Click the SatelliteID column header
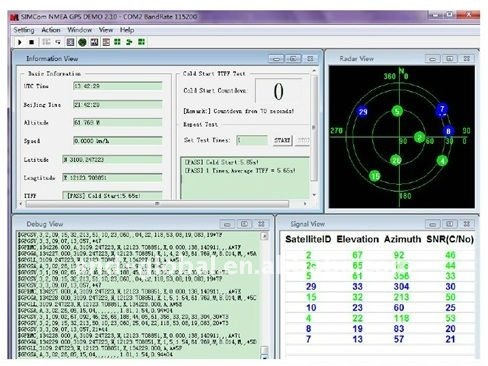The image size is (488, 366). point(308,239)
